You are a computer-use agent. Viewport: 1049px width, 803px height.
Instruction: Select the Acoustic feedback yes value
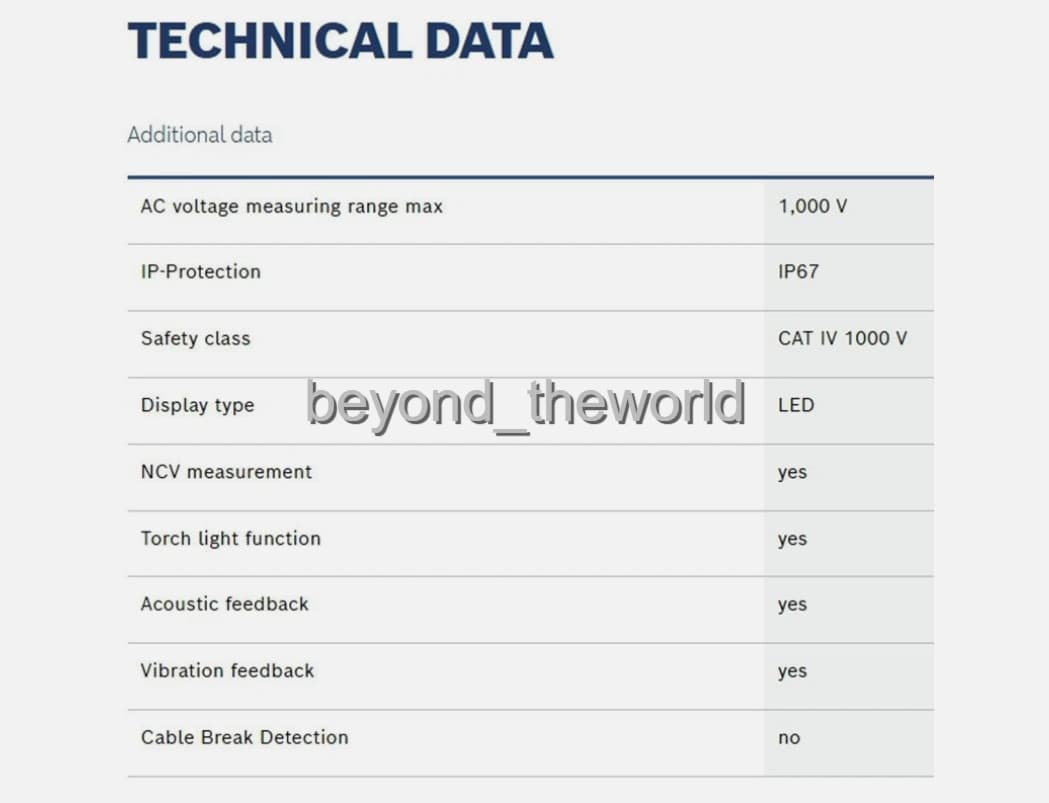click(792, 605)
